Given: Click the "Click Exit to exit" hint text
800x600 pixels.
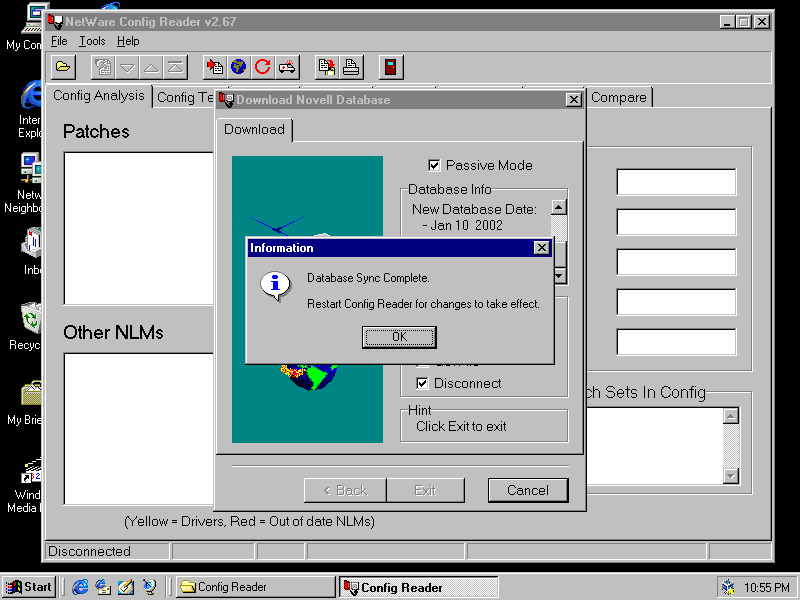Looking at the screenshot, I should tap(461, 426).
